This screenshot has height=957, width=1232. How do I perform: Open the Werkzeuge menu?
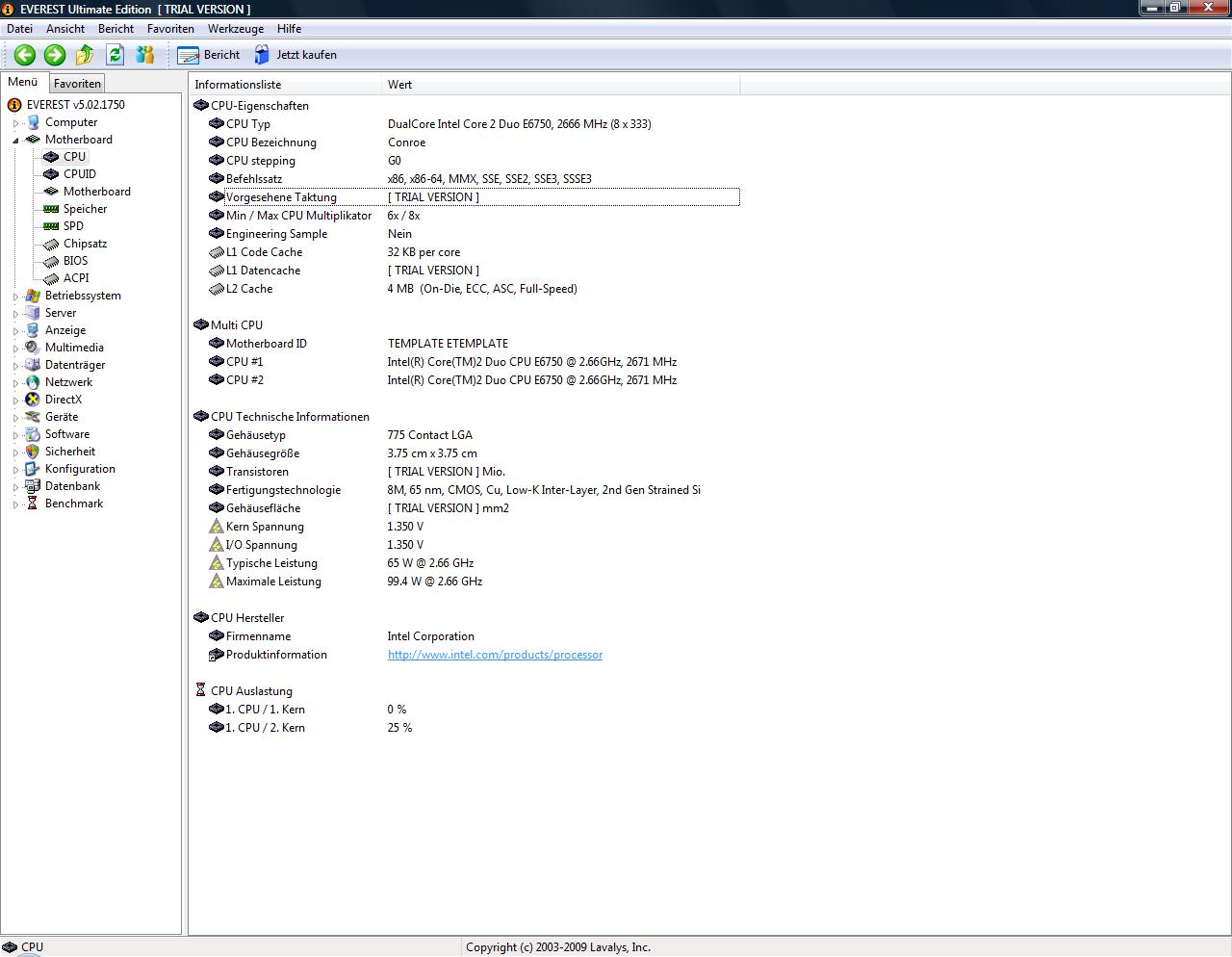[x=236, y=29]
